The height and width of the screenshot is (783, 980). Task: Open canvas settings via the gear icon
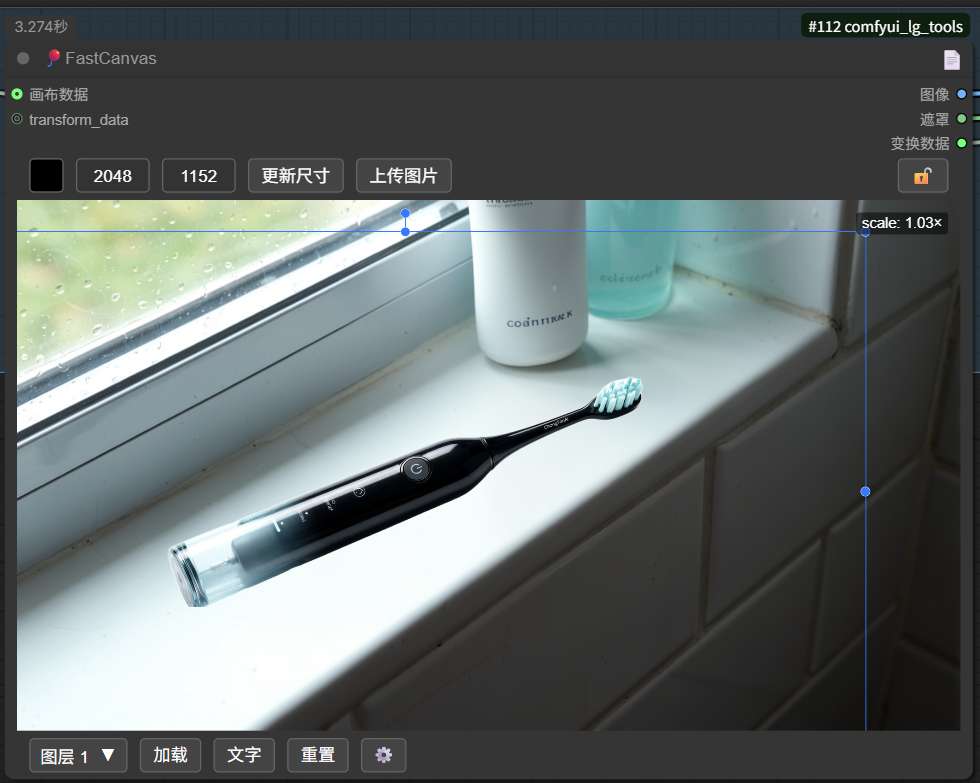point(384,755)
